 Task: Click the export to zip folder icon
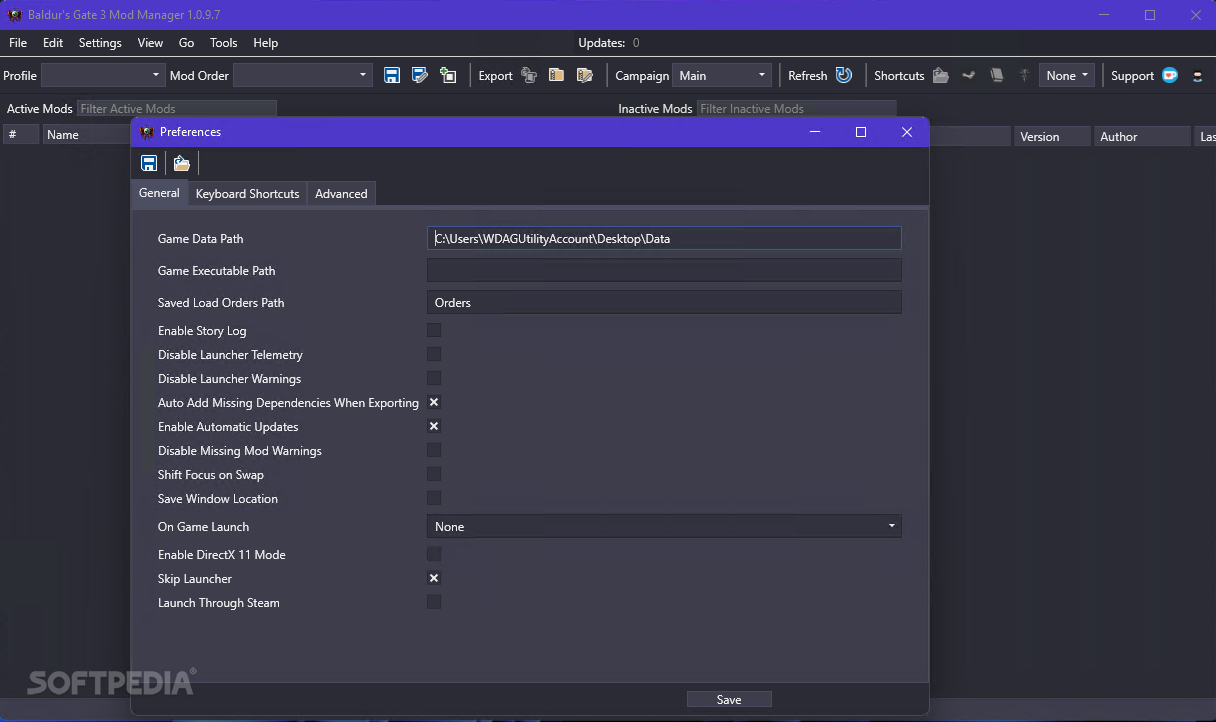[x=556, y=75]
